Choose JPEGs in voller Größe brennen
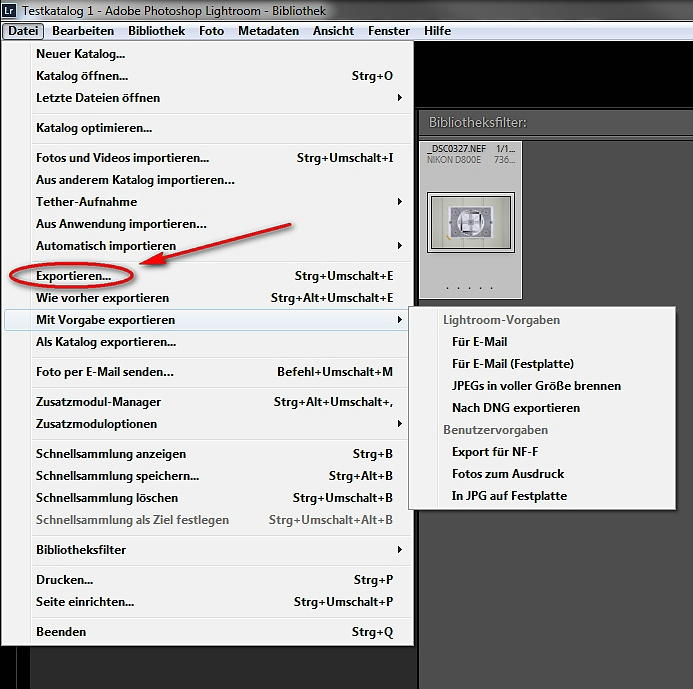Image resolution: width=693 pixels, height=689 pixels. (x=542, y=386)
